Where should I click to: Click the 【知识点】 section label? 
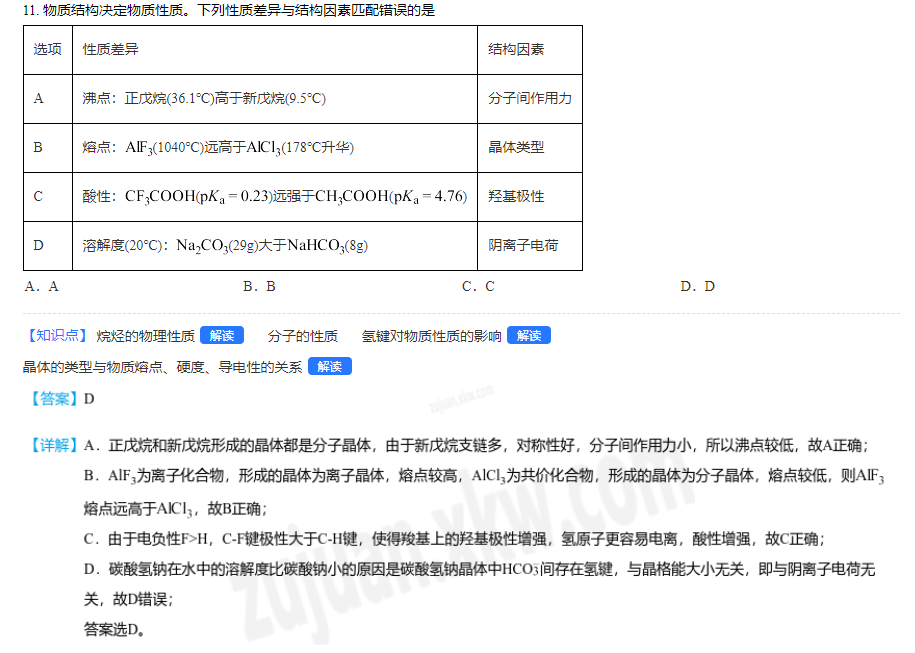tap(56, 336)
